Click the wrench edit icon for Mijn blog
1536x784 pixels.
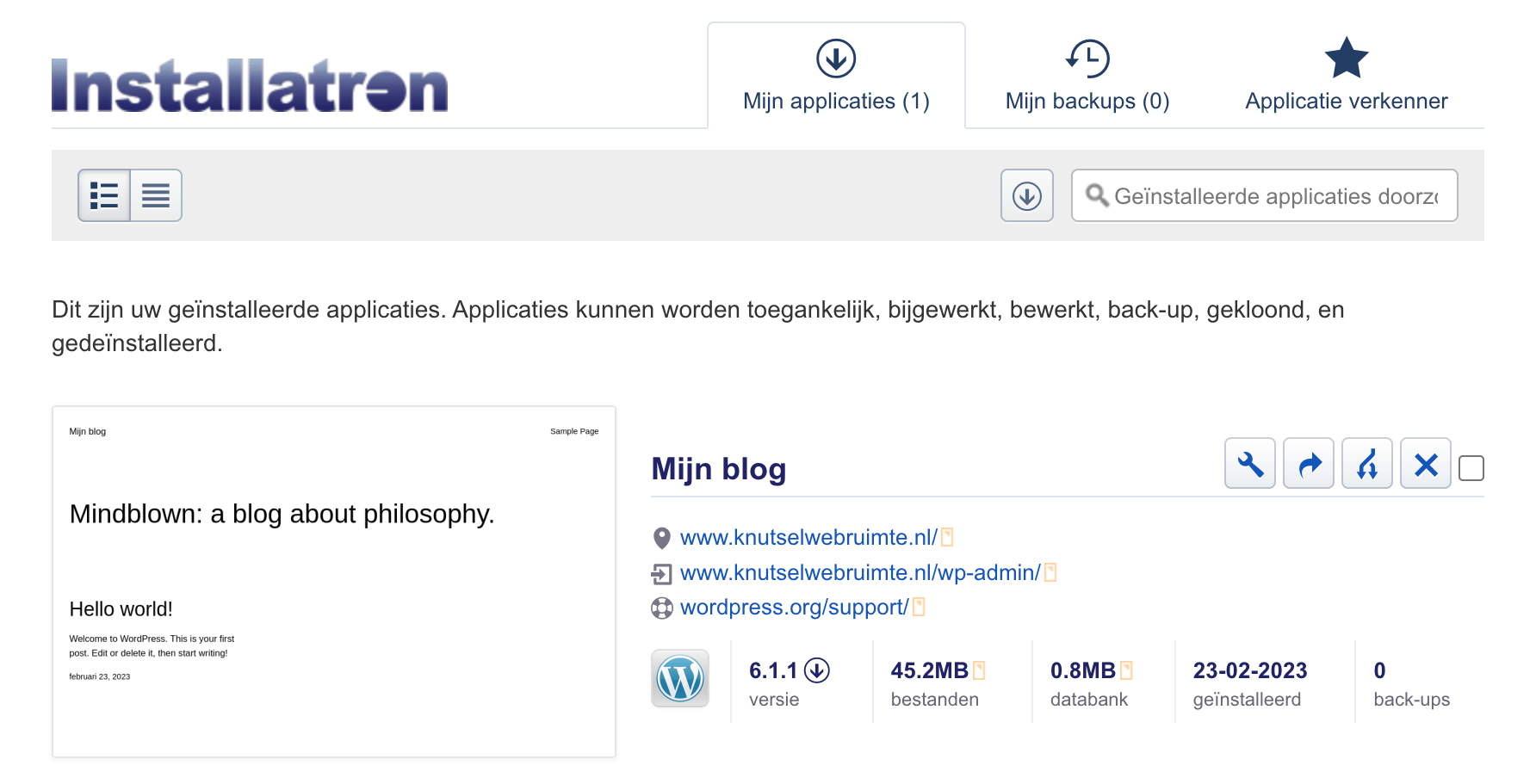(x=1250, y=464)
